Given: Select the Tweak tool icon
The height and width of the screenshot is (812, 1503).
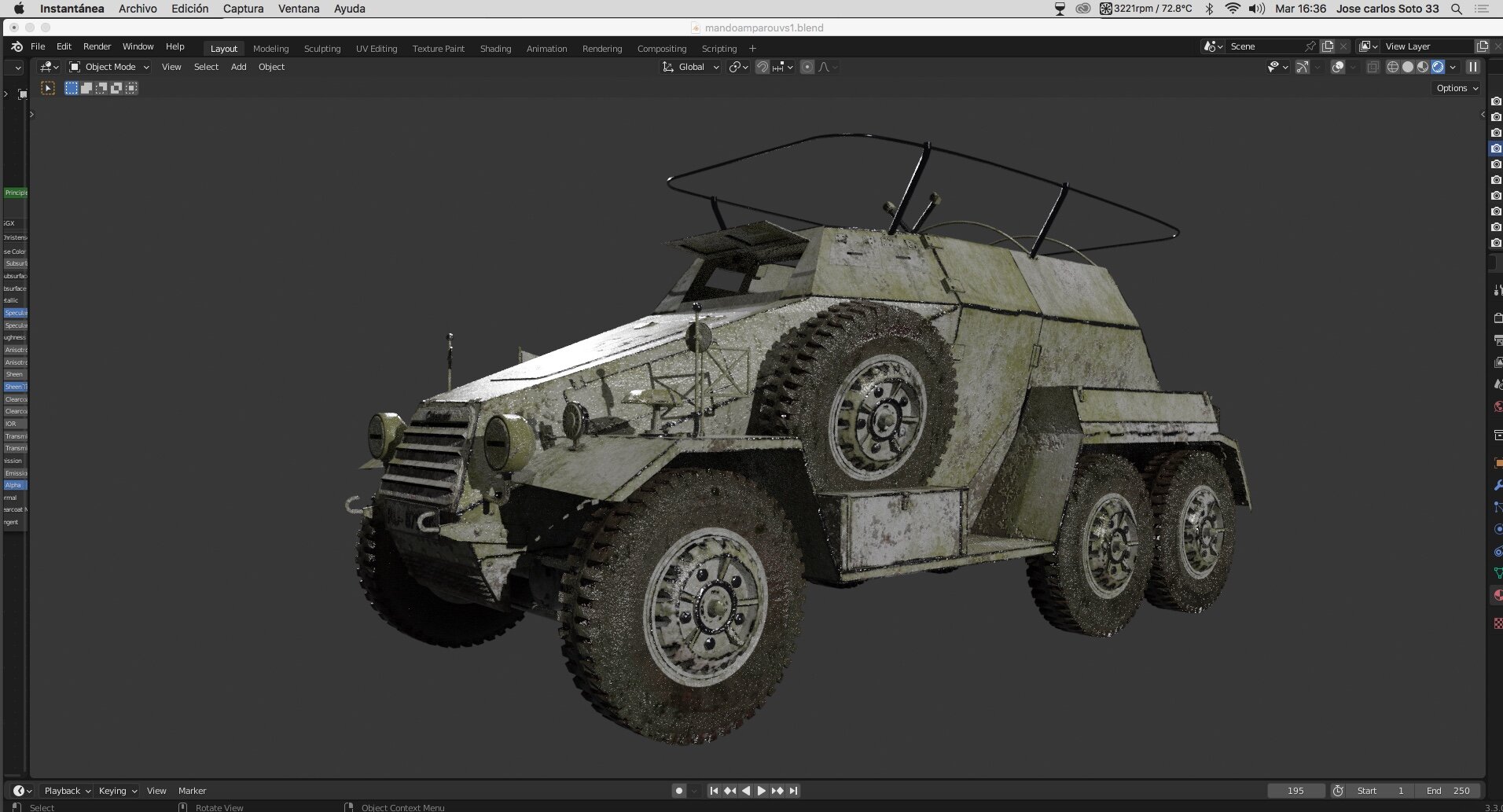Looking at the screenshot, I should click(48, 88).
